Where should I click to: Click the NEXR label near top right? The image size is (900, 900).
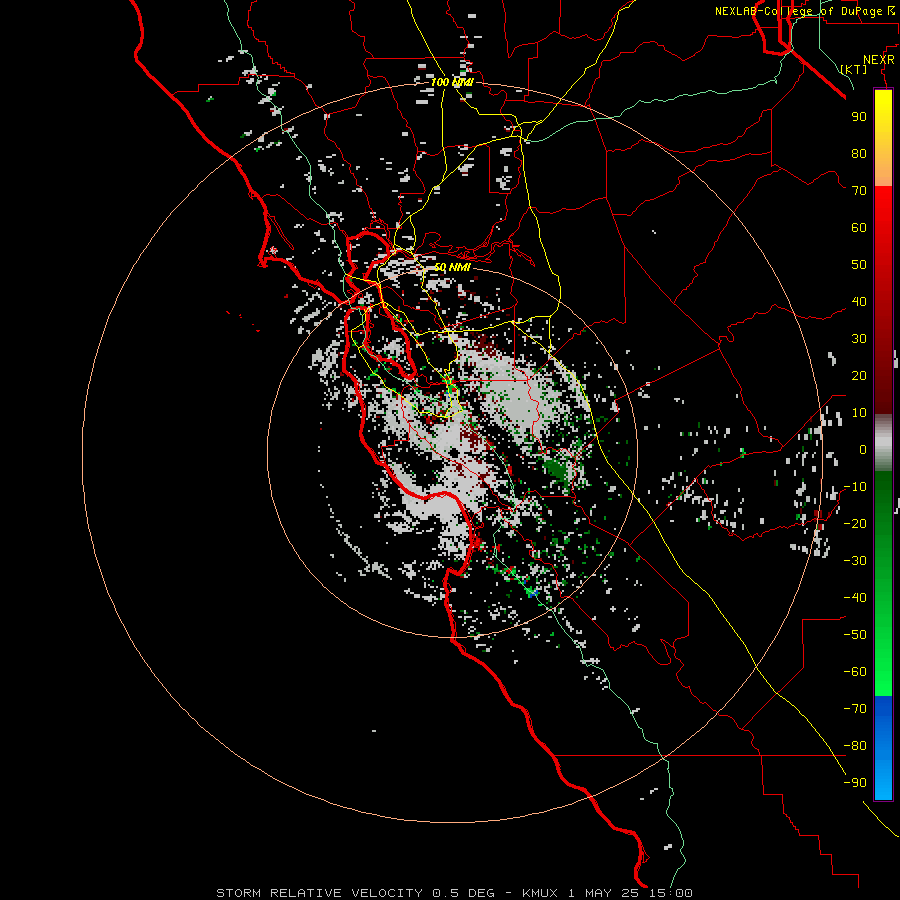pyautogui.click(x=879, y=60)
